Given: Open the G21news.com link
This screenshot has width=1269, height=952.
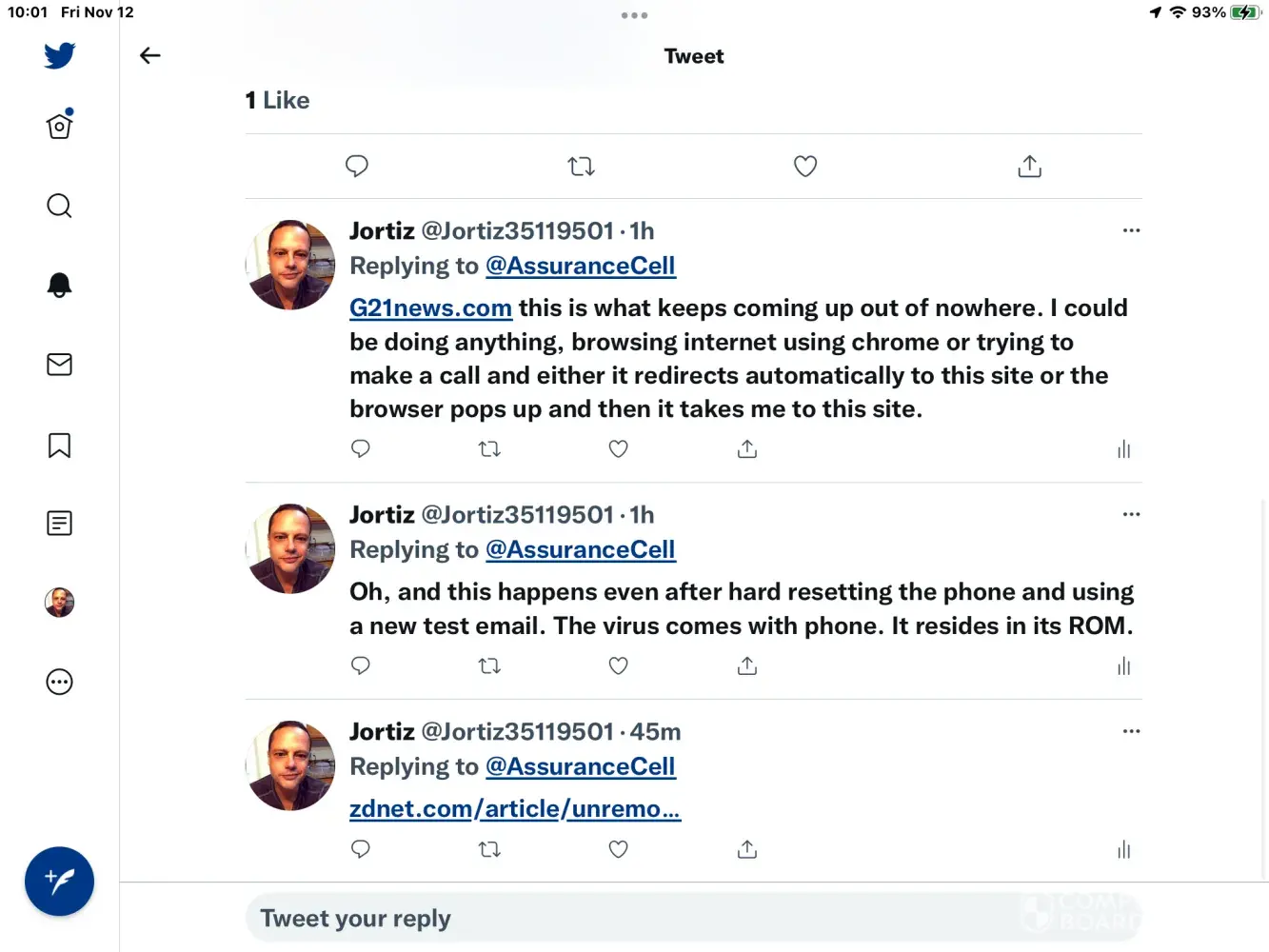Looking at the screenshot, I should tap(430, 308).
